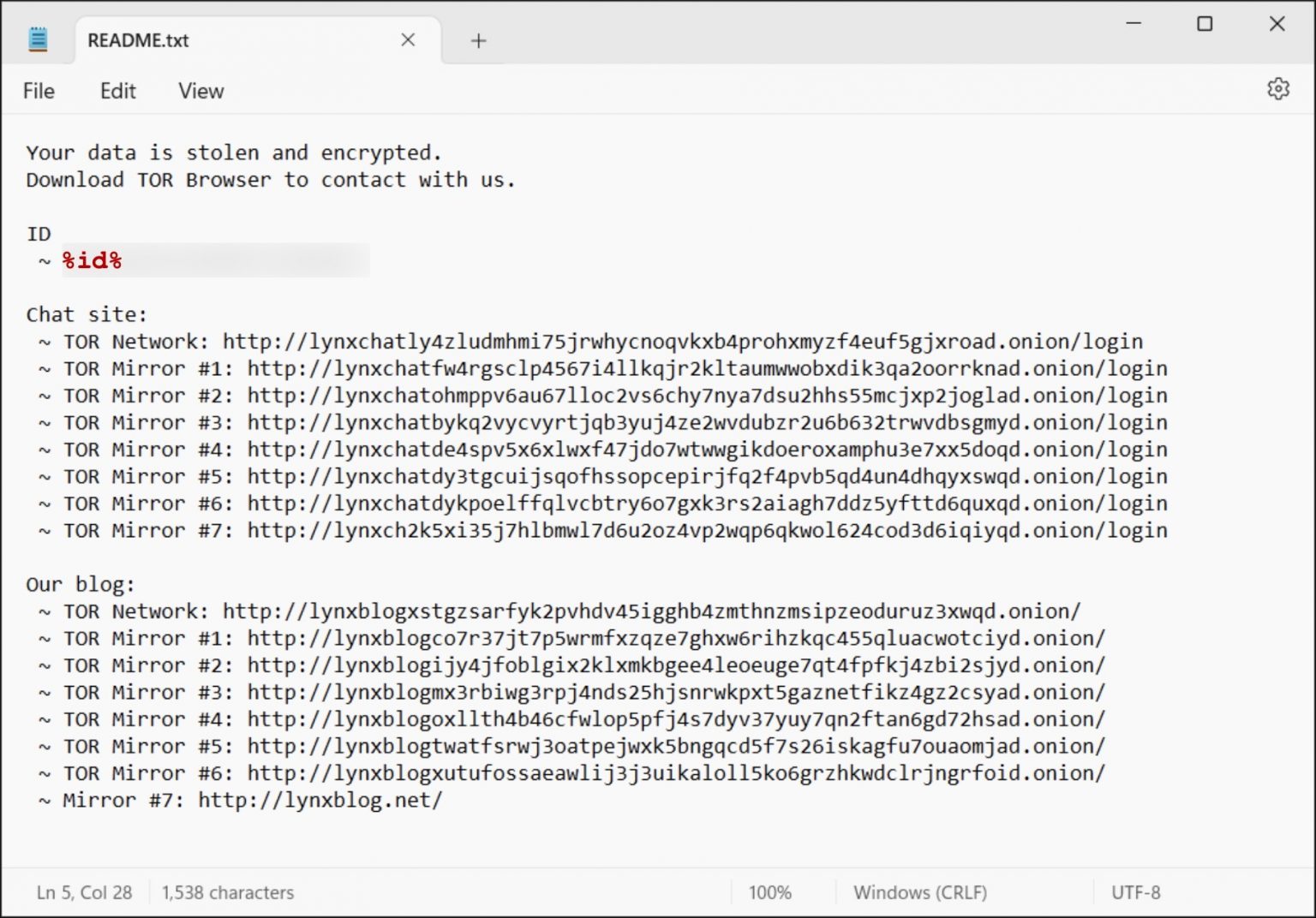Click the 100% zoom level control
The width and height of the screenshot is (1316, 918).
click(x=769, y=892)
